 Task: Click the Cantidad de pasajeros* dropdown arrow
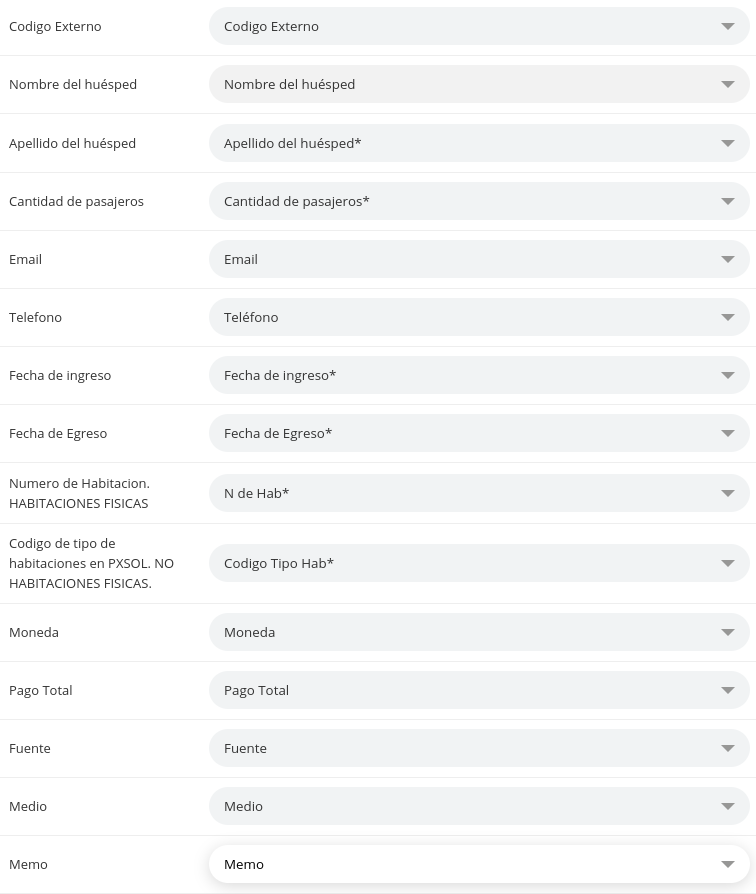[x=728, y=201]
